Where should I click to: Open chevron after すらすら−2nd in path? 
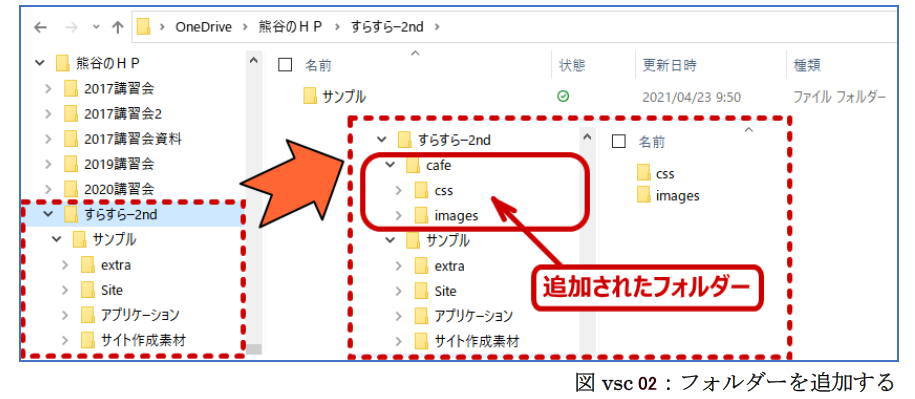[437, 27]
